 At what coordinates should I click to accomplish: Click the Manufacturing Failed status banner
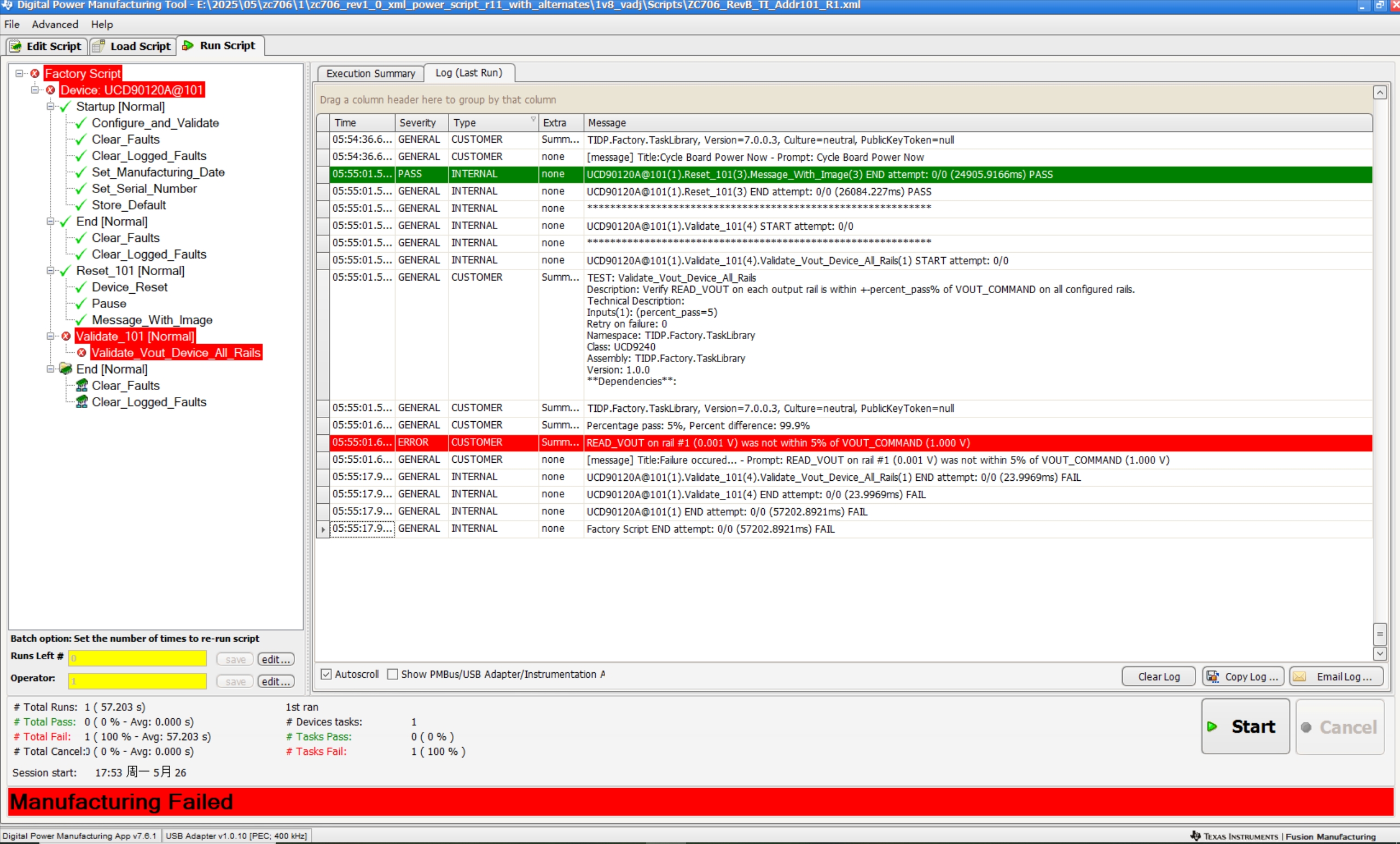700,801
